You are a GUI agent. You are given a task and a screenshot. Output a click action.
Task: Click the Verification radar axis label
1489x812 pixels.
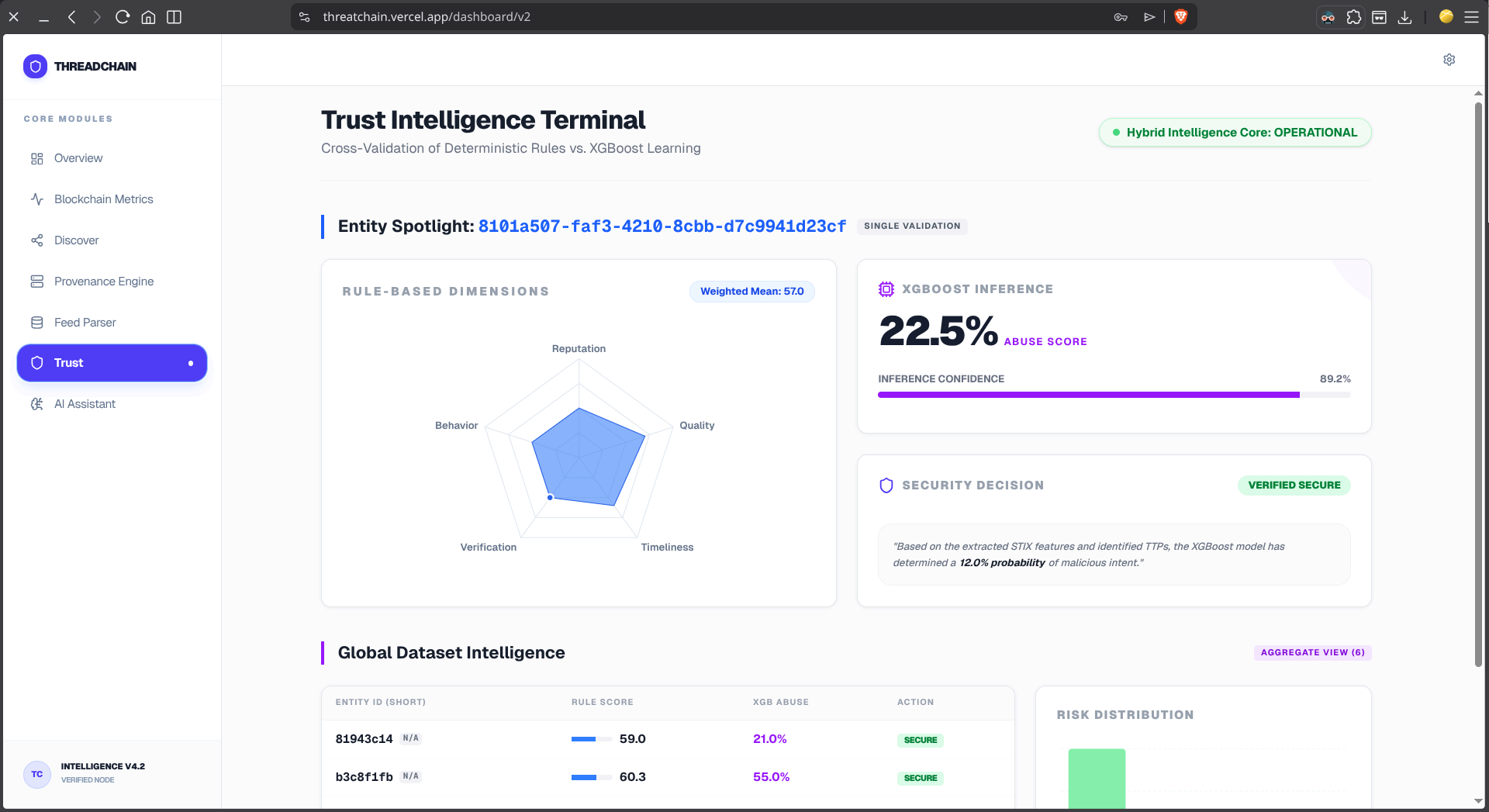click(x=489, y=548)
